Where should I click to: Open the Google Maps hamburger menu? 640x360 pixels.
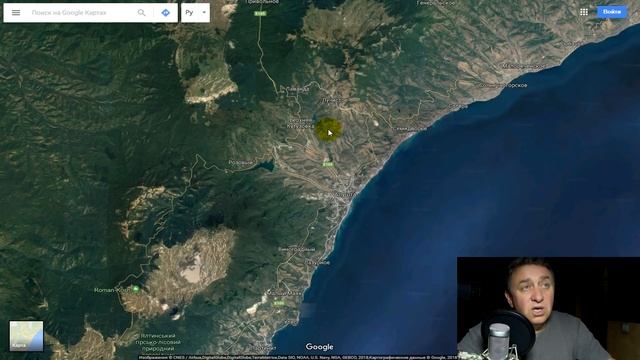click(x=16, y=13)
